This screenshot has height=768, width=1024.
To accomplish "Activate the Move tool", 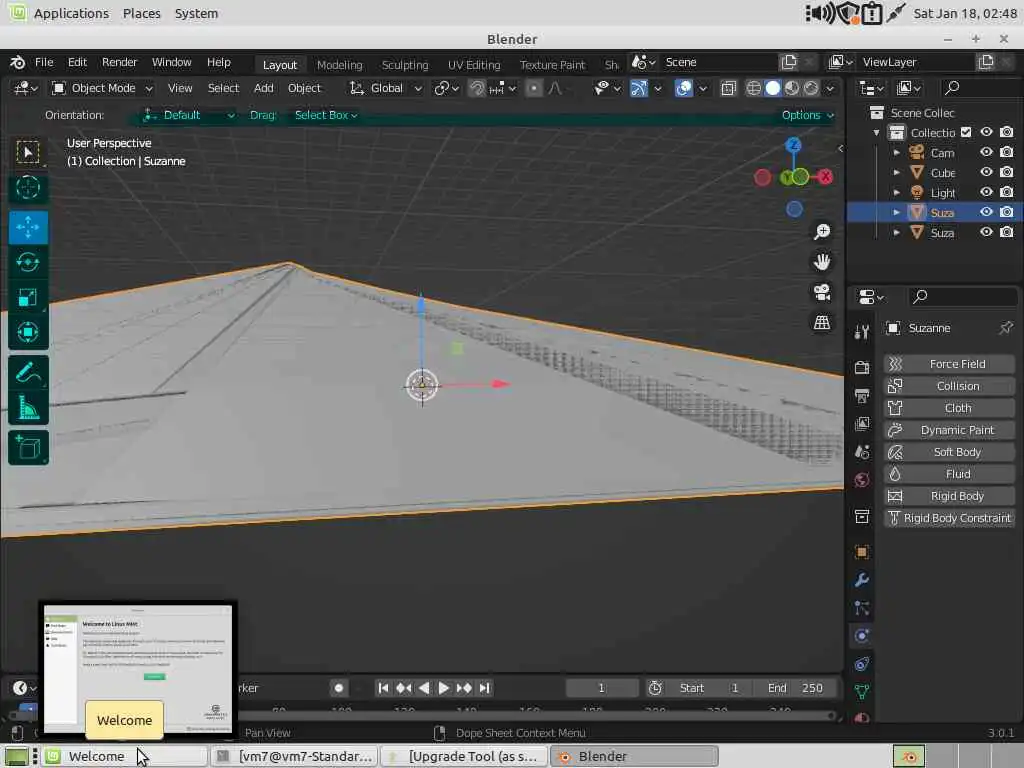I will click(28, 227).
